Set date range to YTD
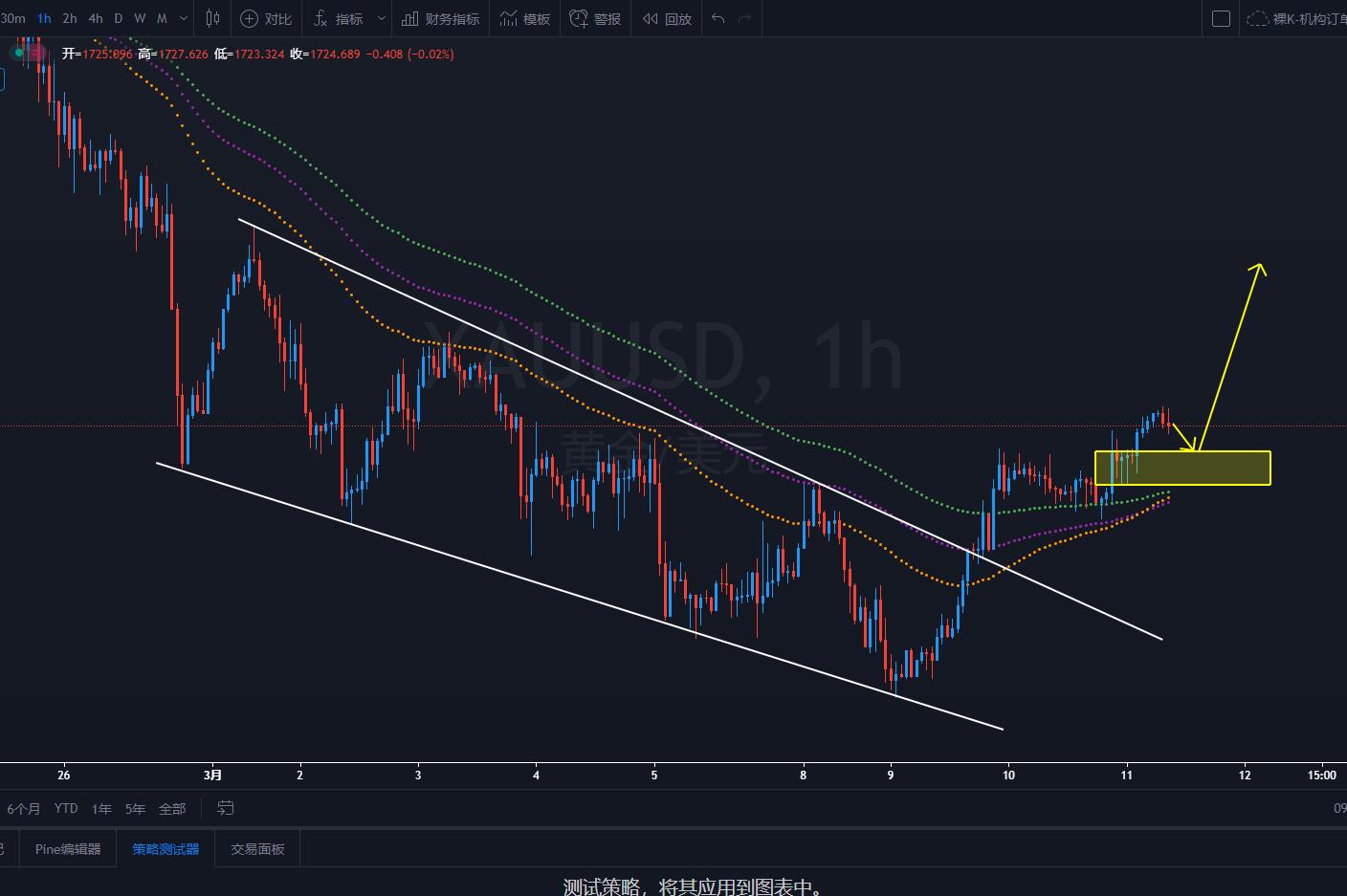 66,809
